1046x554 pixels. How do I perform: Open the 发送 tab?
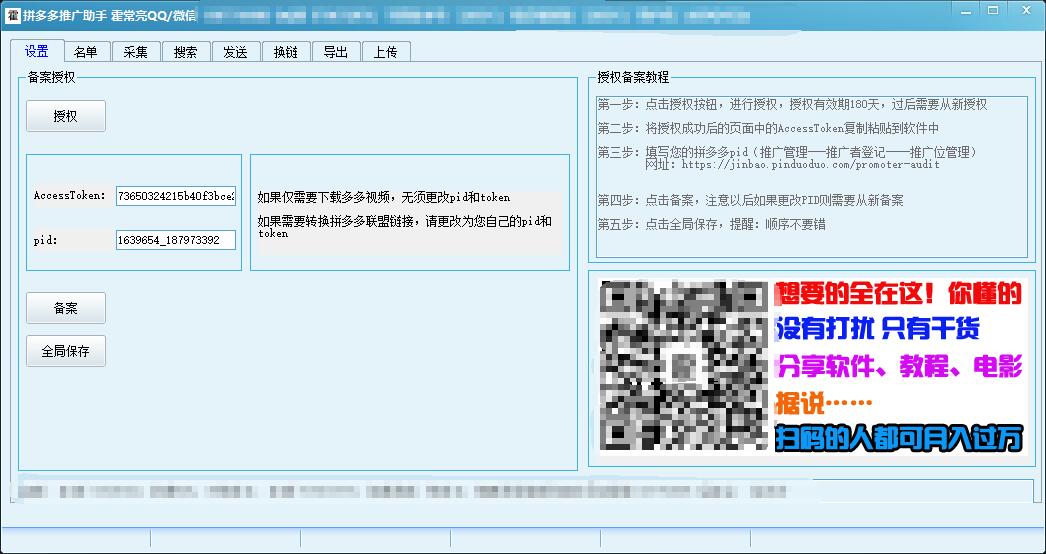235,52
